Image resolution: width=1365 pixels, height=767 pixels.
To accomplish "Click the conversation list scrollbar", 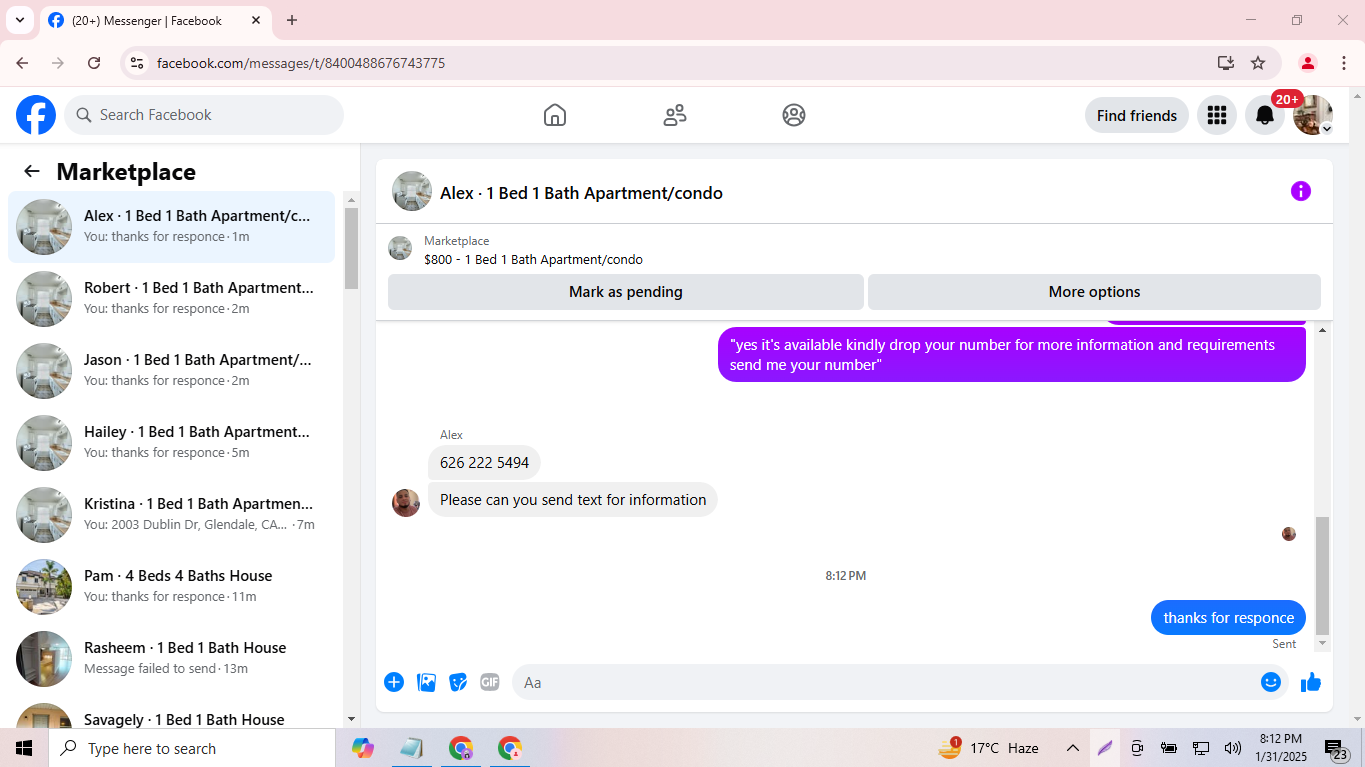I will (x=351, y=248).
